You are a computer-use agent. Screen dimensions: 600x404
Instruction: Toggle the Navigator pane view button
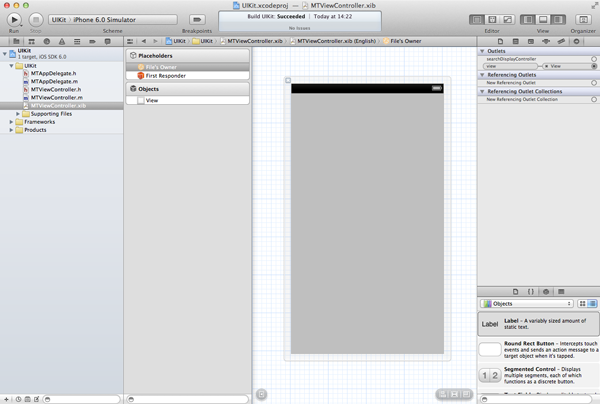[x=528, y=20]
